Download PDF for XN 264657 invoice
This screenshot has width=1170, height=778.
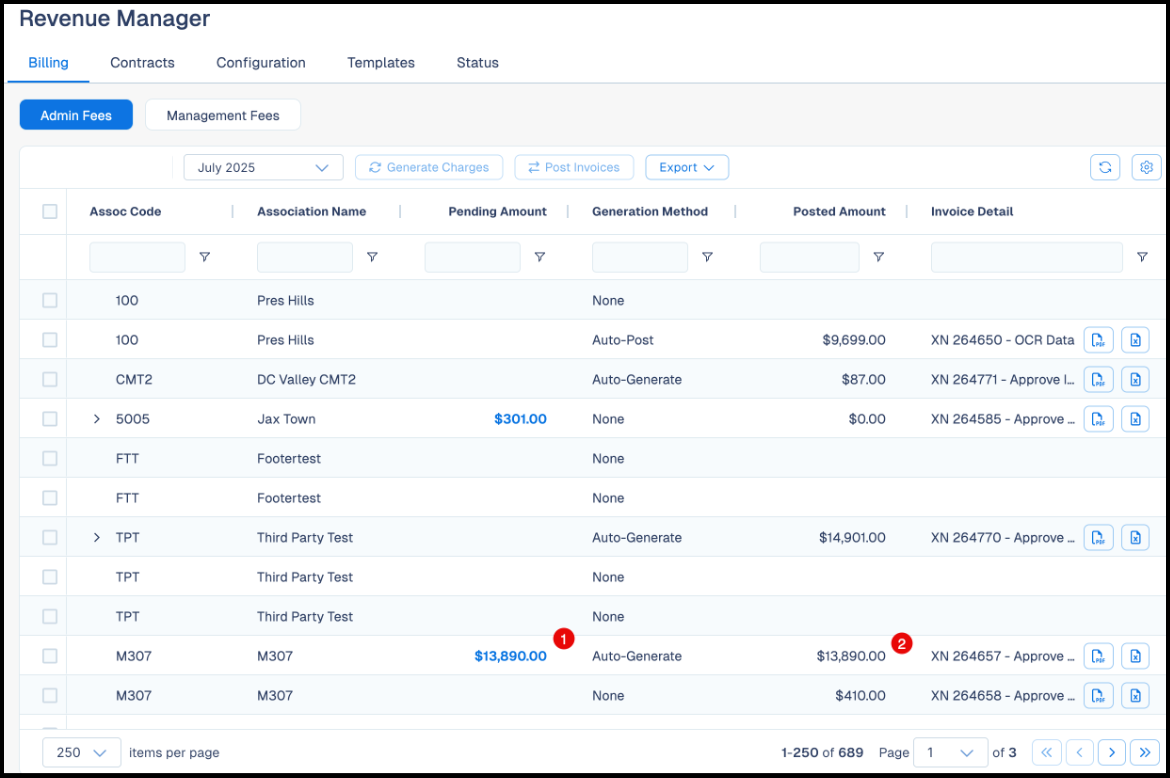[1098, 656]
